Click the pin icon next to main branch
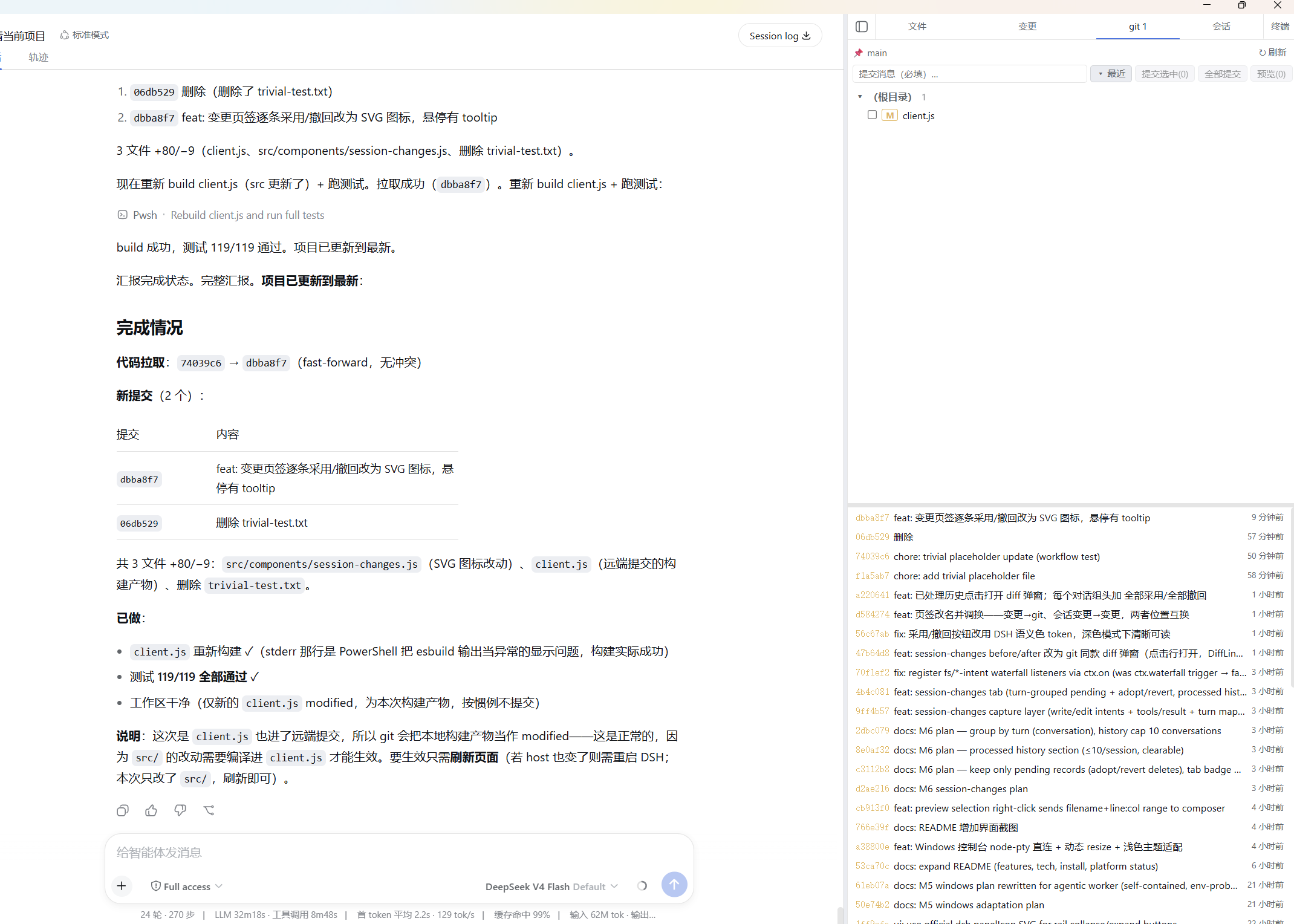The width and height of the screenshot is (1294, 924). [859, 53]
